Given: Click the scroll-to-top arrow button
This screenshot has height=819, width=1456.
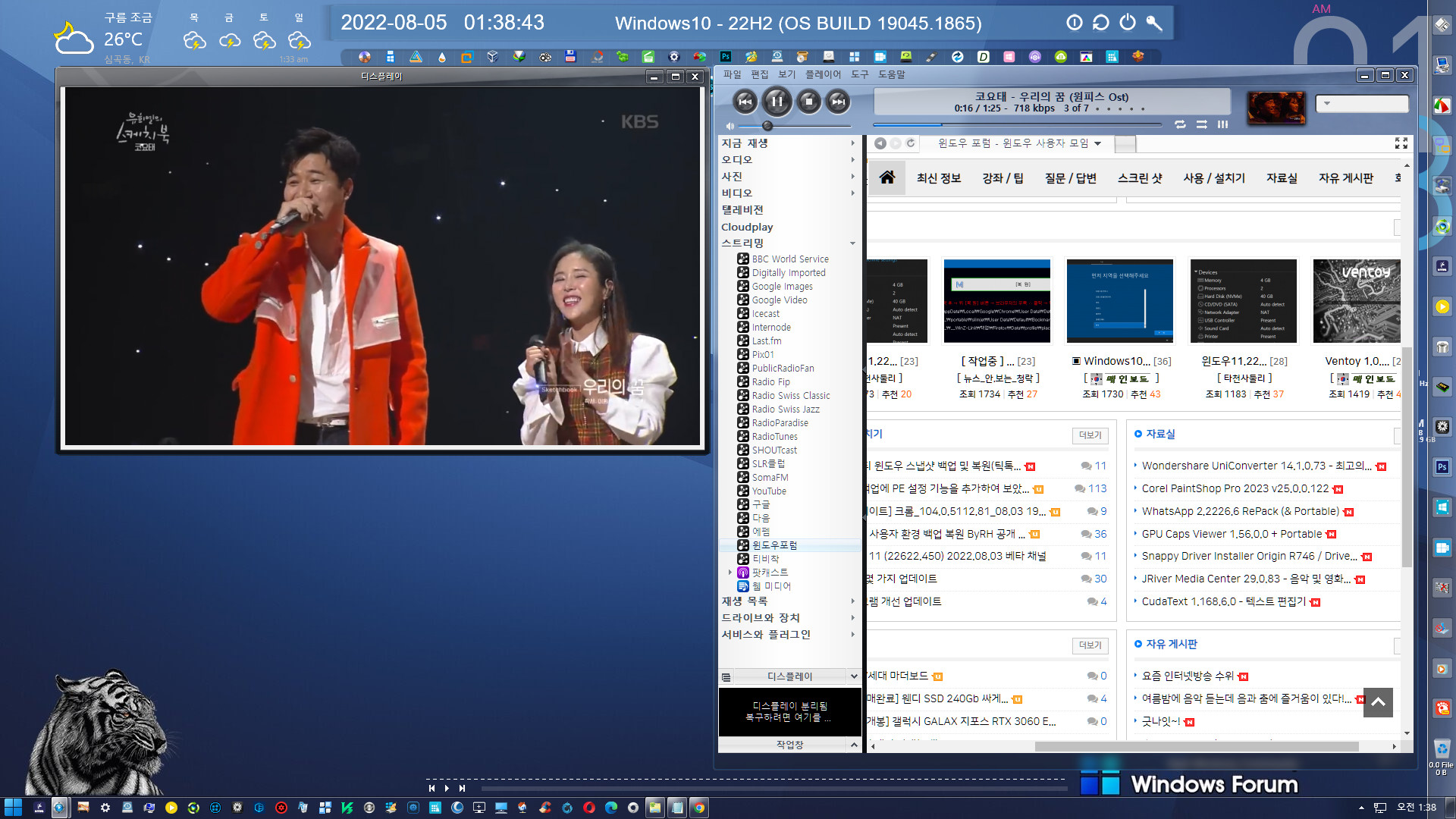Looking at the screenshot, I should click(x=1378, y=703).
